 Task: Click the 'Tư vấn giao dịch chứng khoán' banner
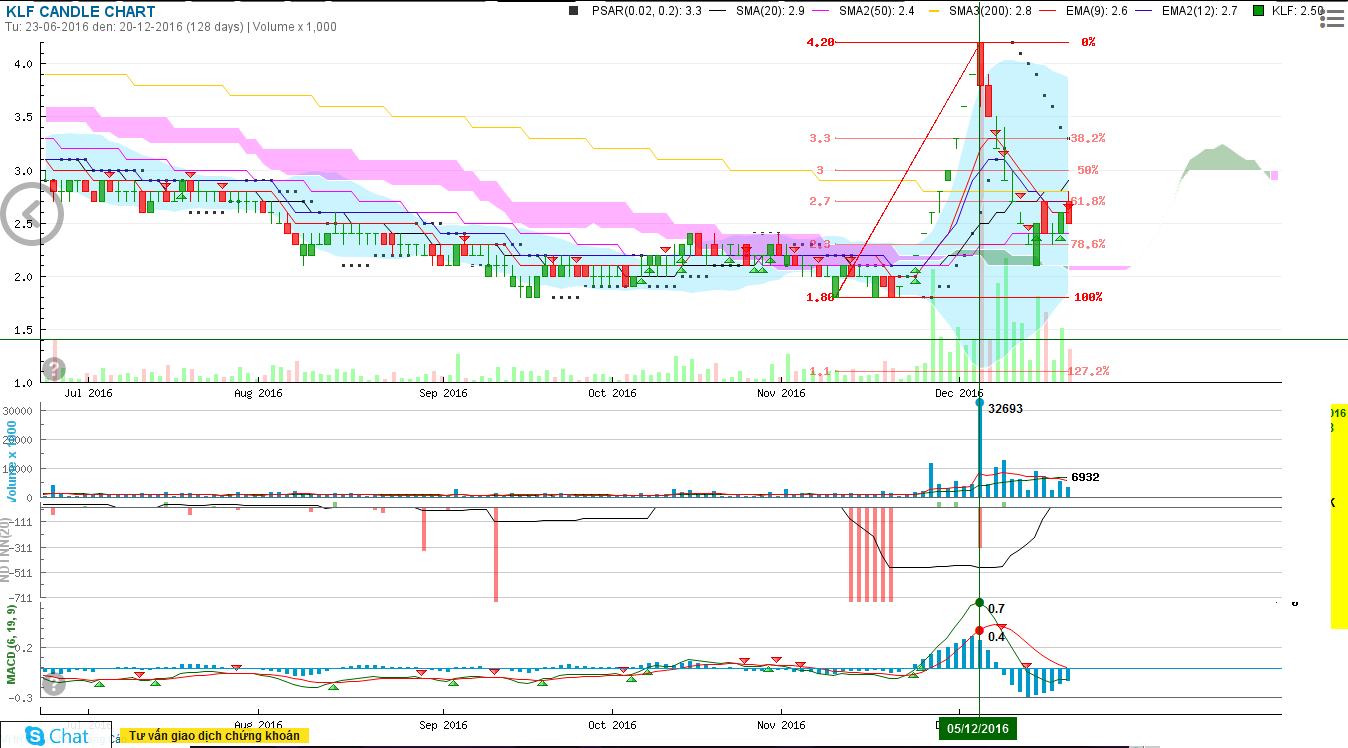pos(214,736)
